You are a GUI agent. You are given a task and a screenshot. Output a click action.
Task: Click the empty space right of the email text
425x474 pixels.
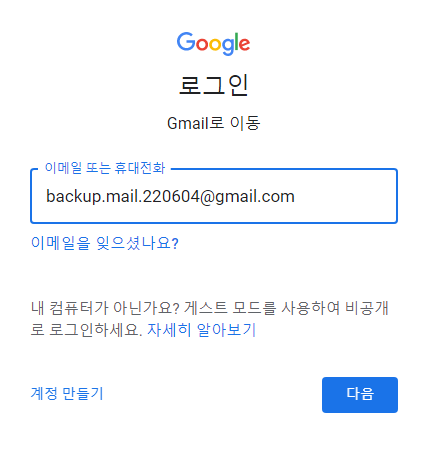(x=345, y=196)
